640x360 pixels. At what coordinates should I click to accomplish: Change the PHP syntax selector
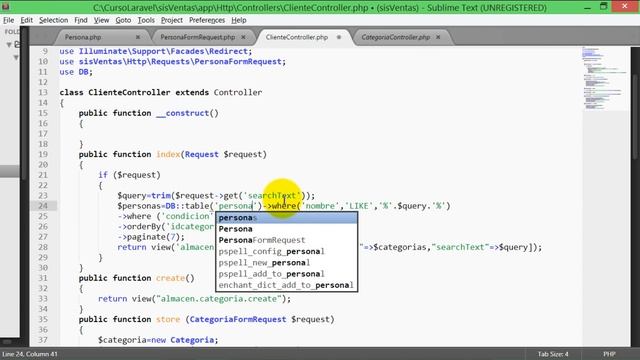(609, 354)
